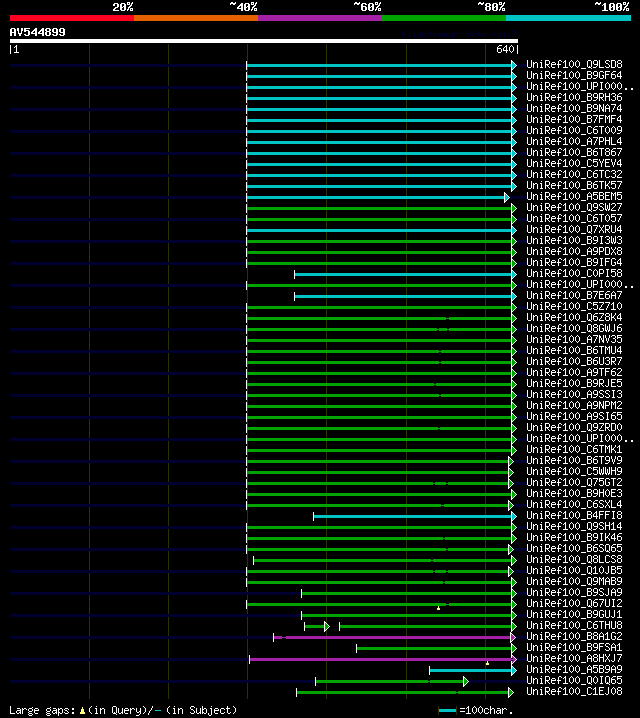This screenshot has width=640, height=718.
Task: Click the green alignment bar for UniRef100_B9SJA9
Action: pyautogui.click(x=407, y=593)
